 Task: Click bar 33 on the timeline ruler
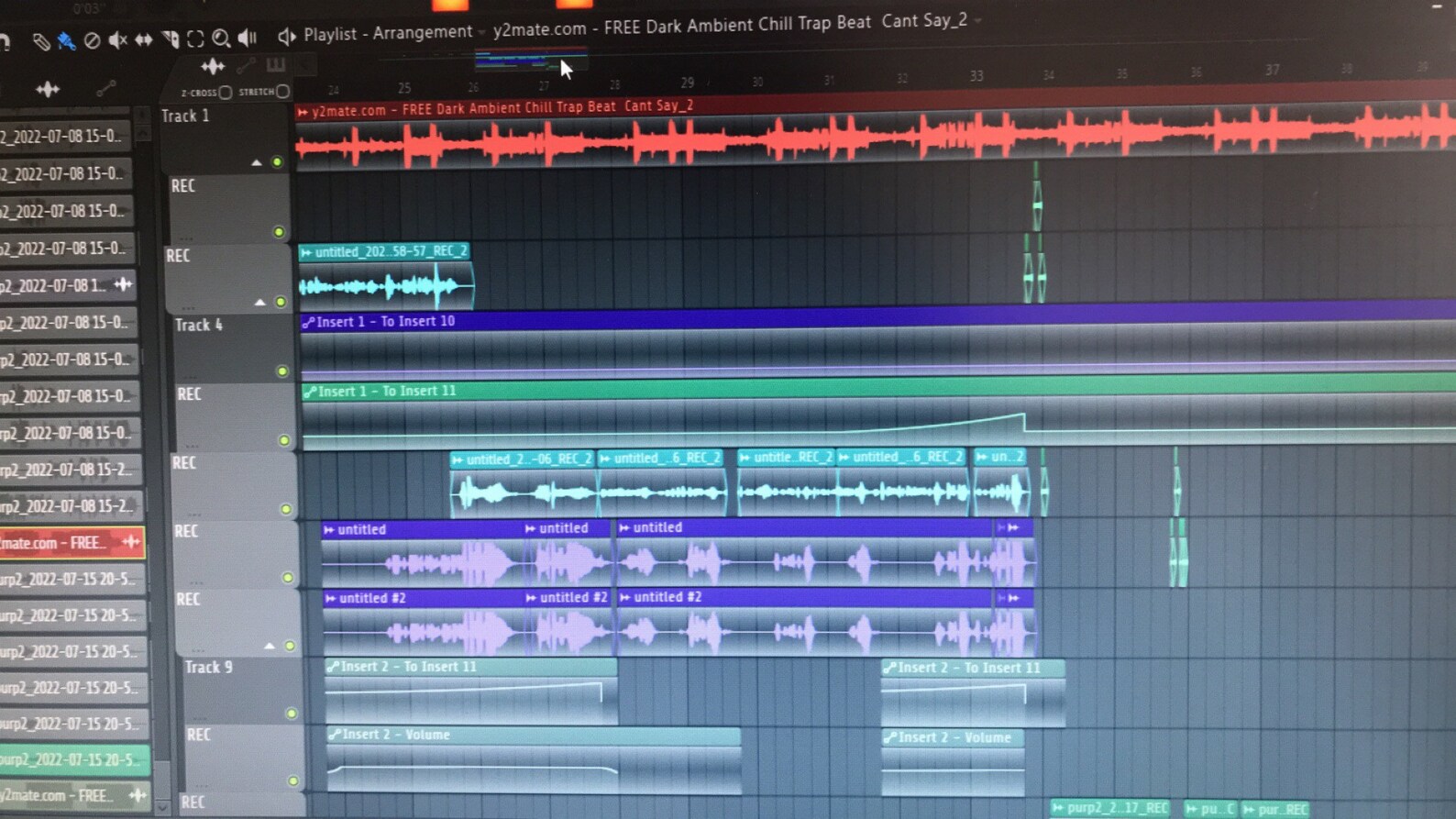coord(976,76)
